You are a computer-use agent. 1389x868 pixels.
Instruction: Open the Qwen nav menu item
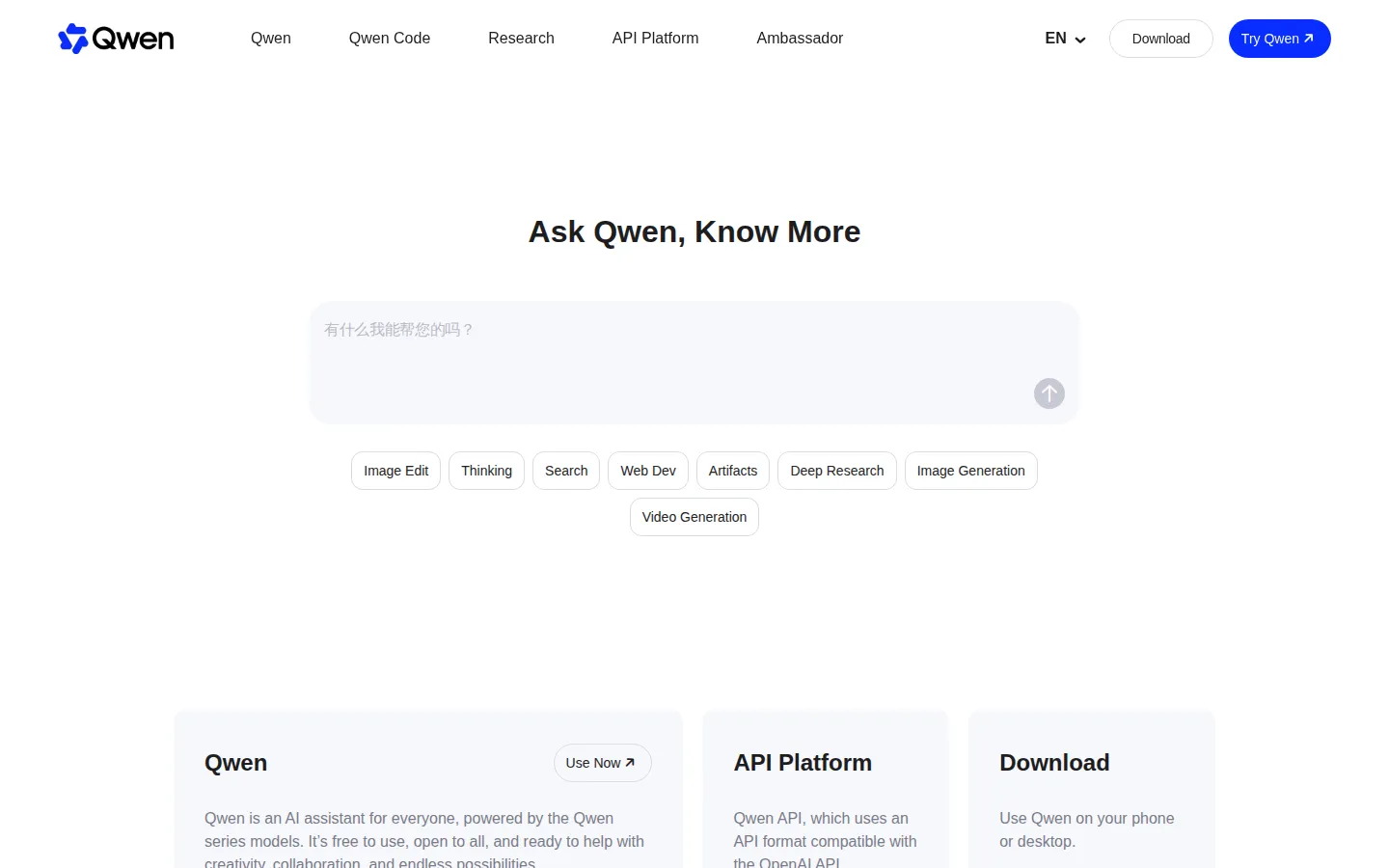click(x=271, y=39)
